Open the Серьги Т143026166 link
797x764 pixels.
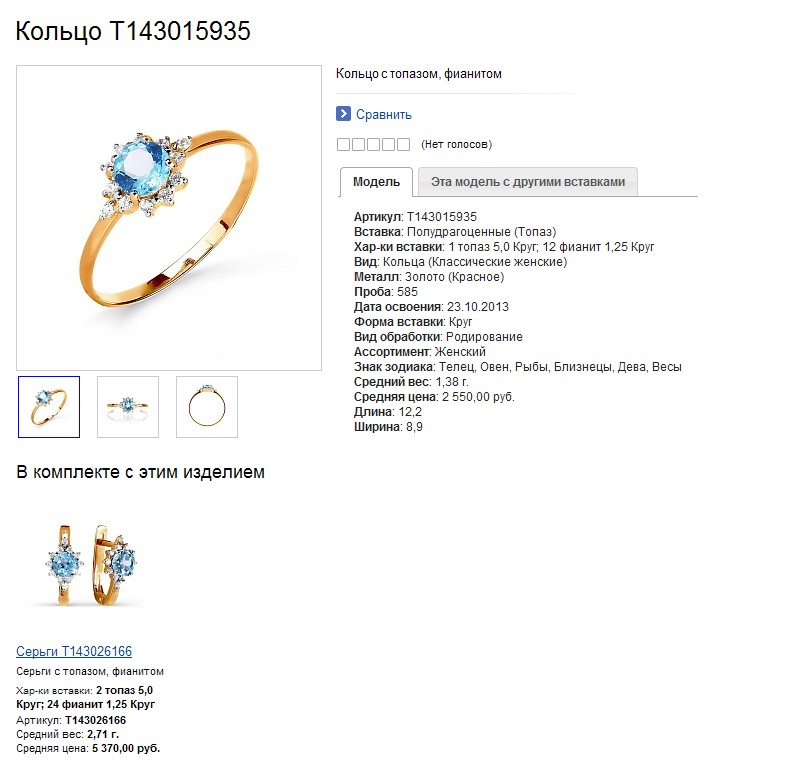tap(74, 651)
